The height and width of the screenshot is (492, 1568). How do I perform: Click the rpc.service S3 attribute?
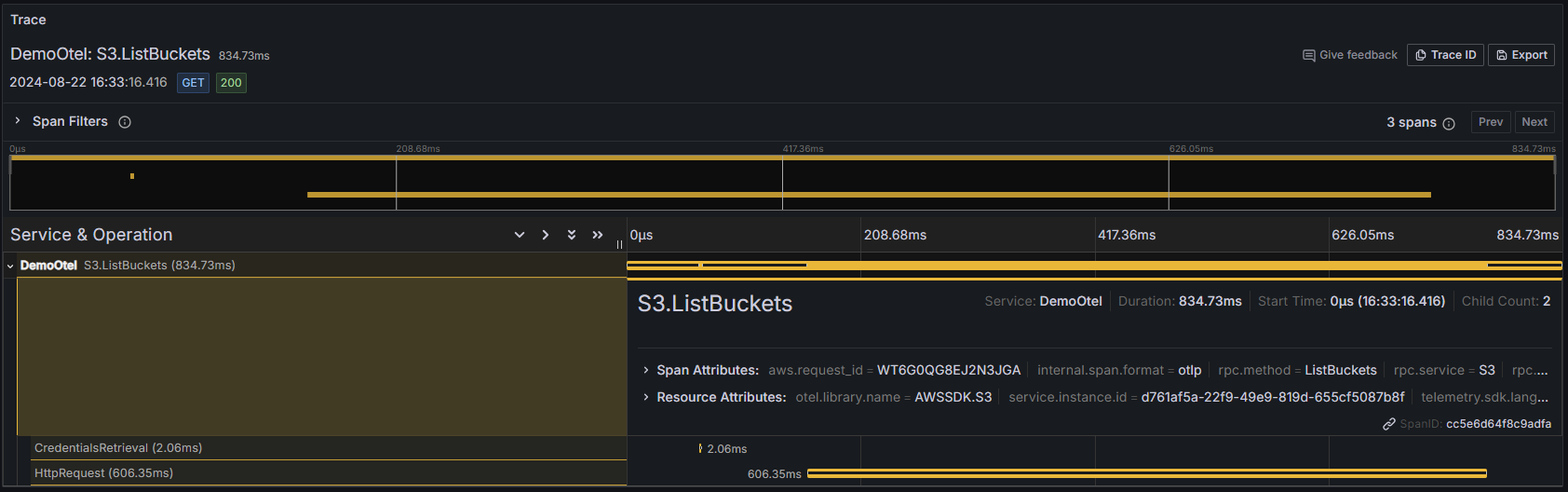pyautogui.click(x=1444, y=370)
